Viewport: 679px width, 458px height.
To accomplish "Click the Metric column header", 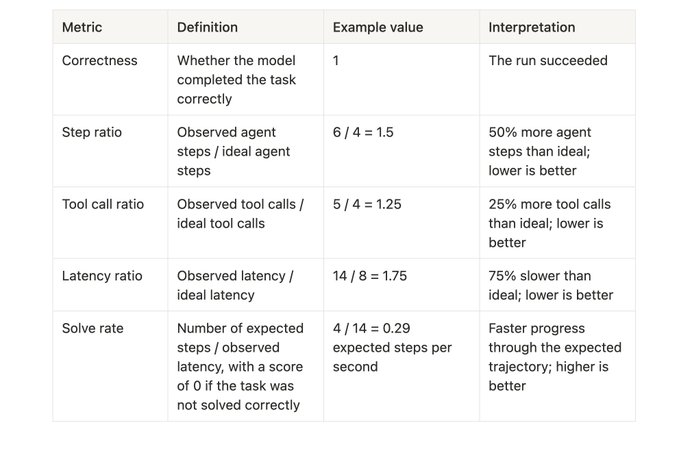I will click(82, 27).
